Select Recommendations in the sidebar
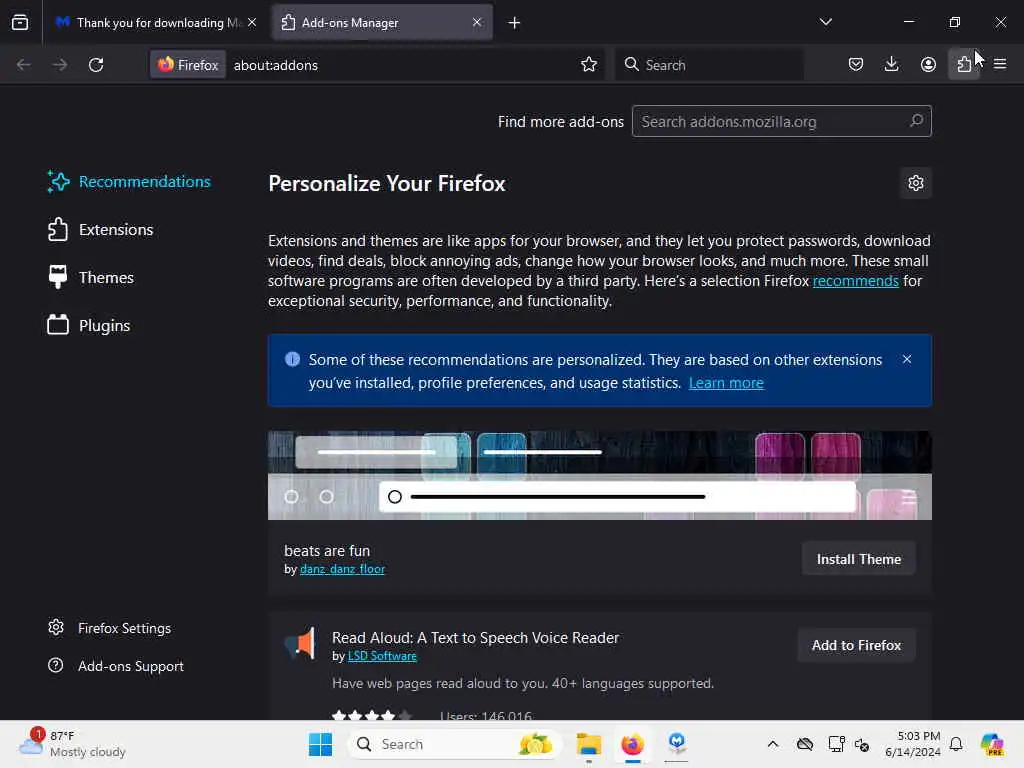Image resolution: width=1024 pixels, height=768 pixels. click(x=129, y=182)
